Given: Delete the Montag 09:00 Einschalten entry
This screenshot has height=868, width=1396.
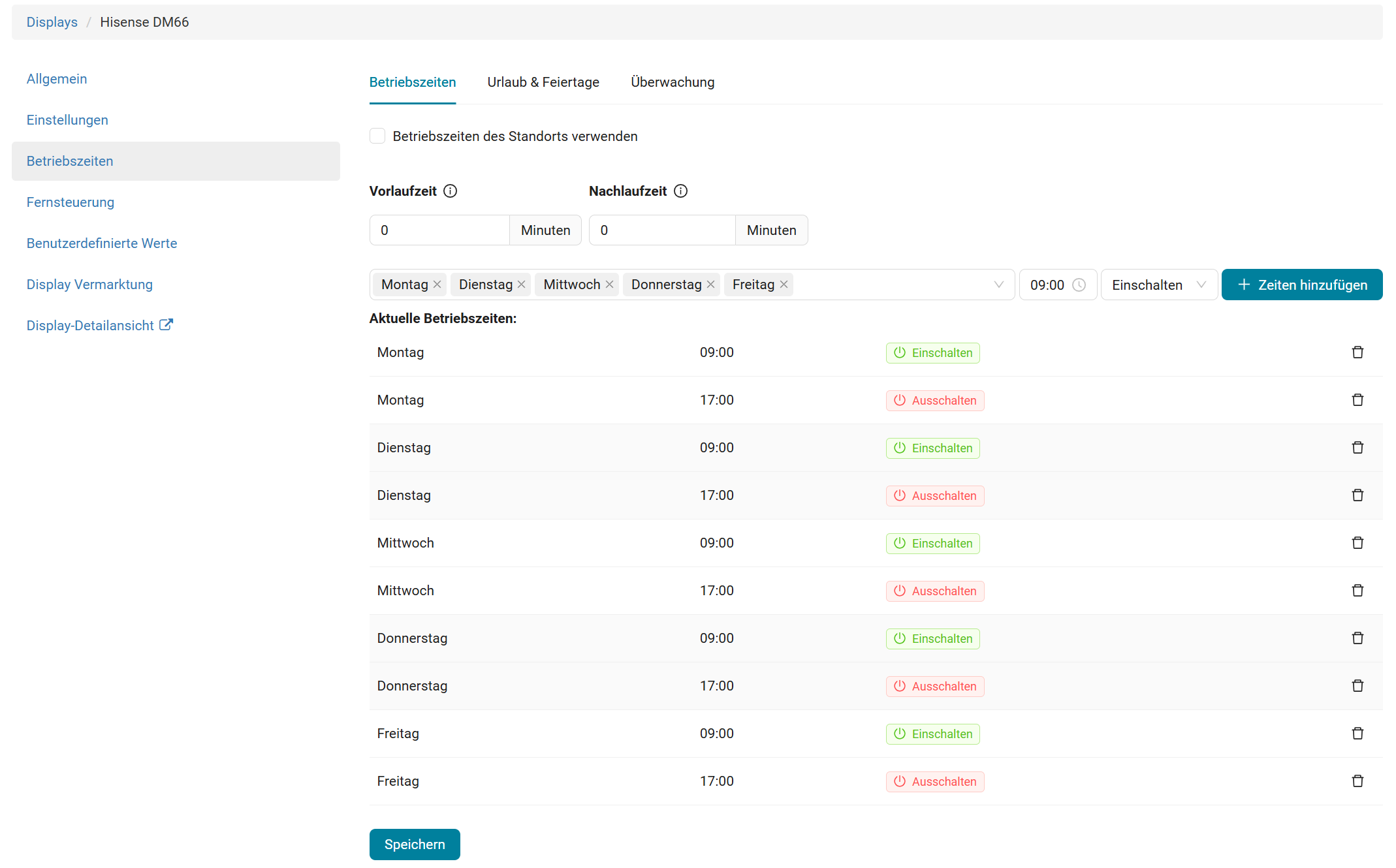Looking at the screenshot, I should [x=1357, y=352].
